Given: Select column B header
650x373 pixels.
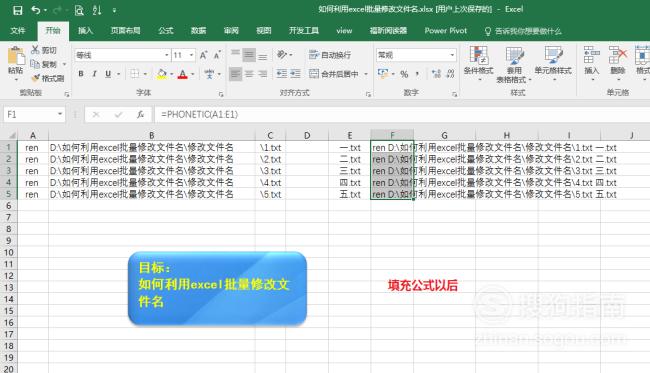Looking at the screenshot, I should tap(152, 135).
